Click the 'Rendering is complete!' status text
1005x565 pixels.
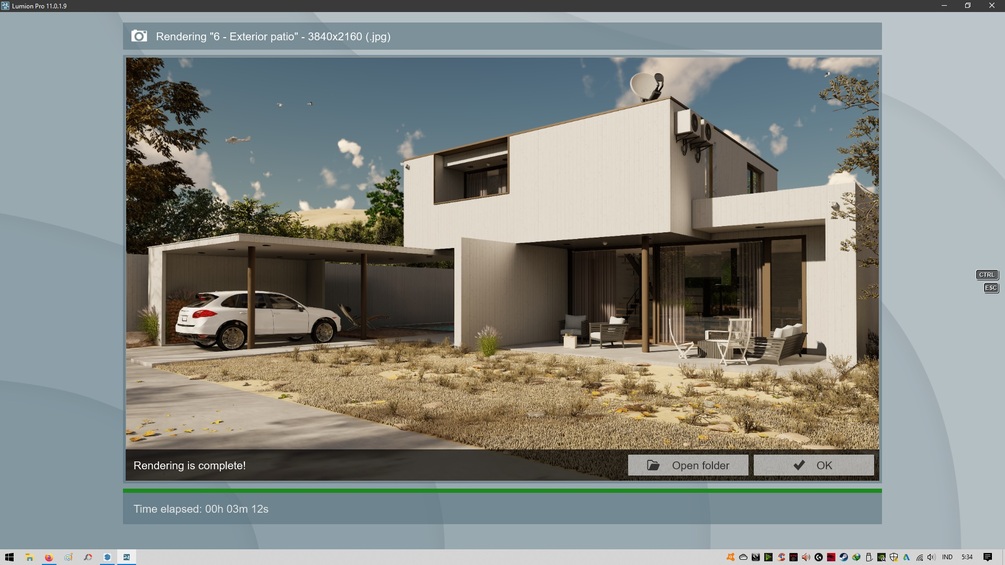(189, 466)
